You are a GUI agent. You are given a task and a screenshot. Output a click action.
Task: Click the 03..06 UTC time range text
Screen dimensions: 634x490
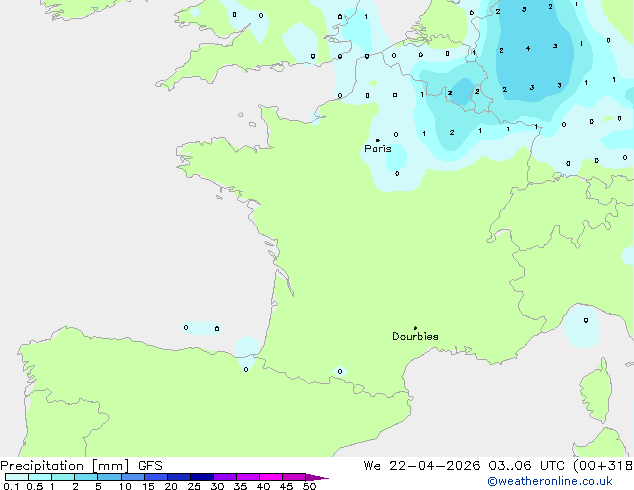(x=526, y=466)
